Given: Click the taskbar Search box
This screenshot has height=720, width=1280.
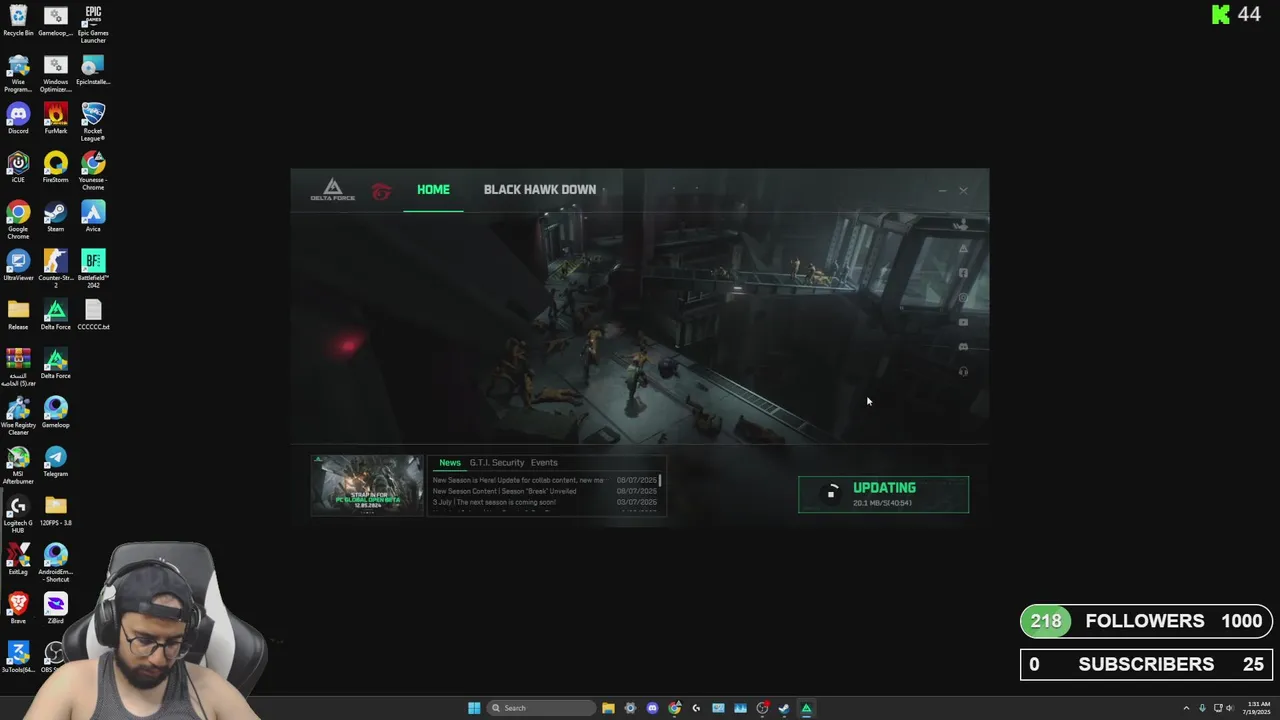Looking at the screenshot, I should pos(540,708).
